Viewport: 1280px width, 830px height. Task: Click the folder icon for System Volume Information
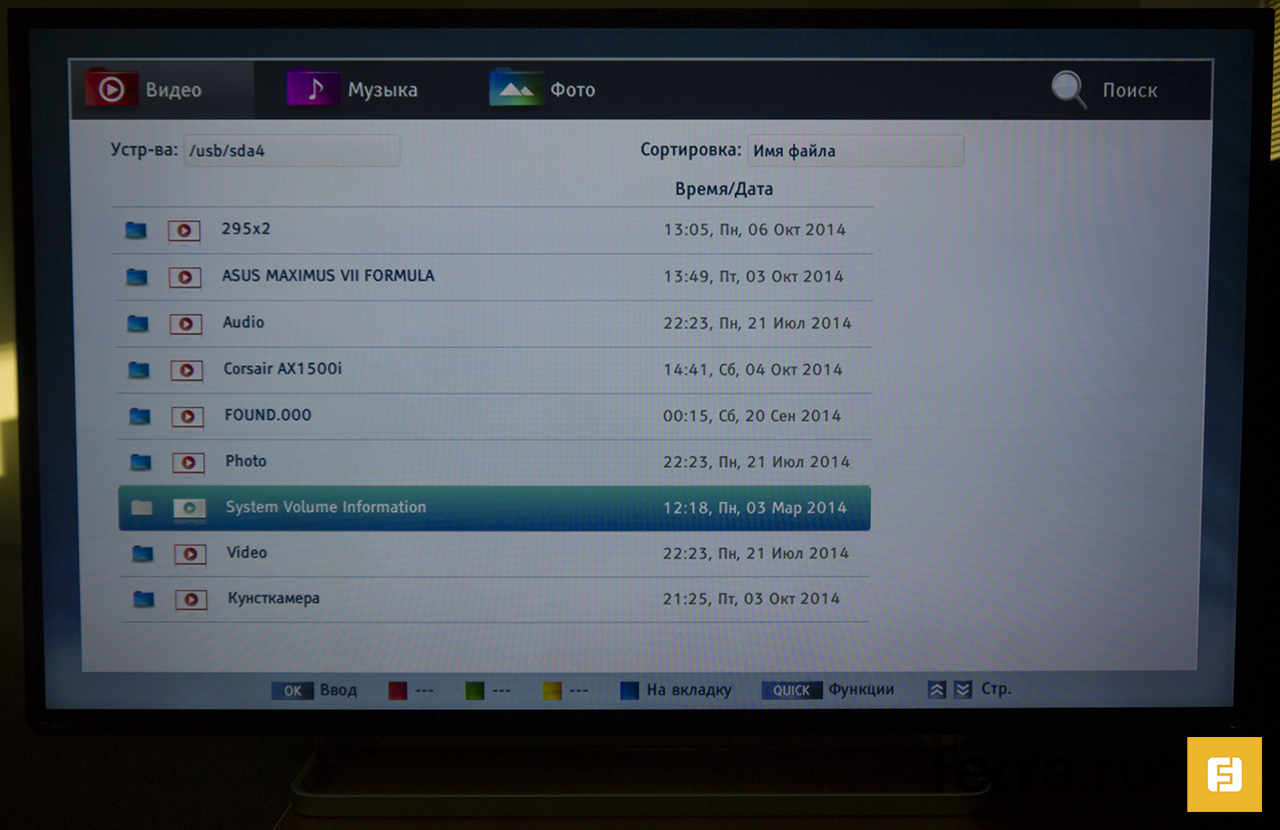142,509
